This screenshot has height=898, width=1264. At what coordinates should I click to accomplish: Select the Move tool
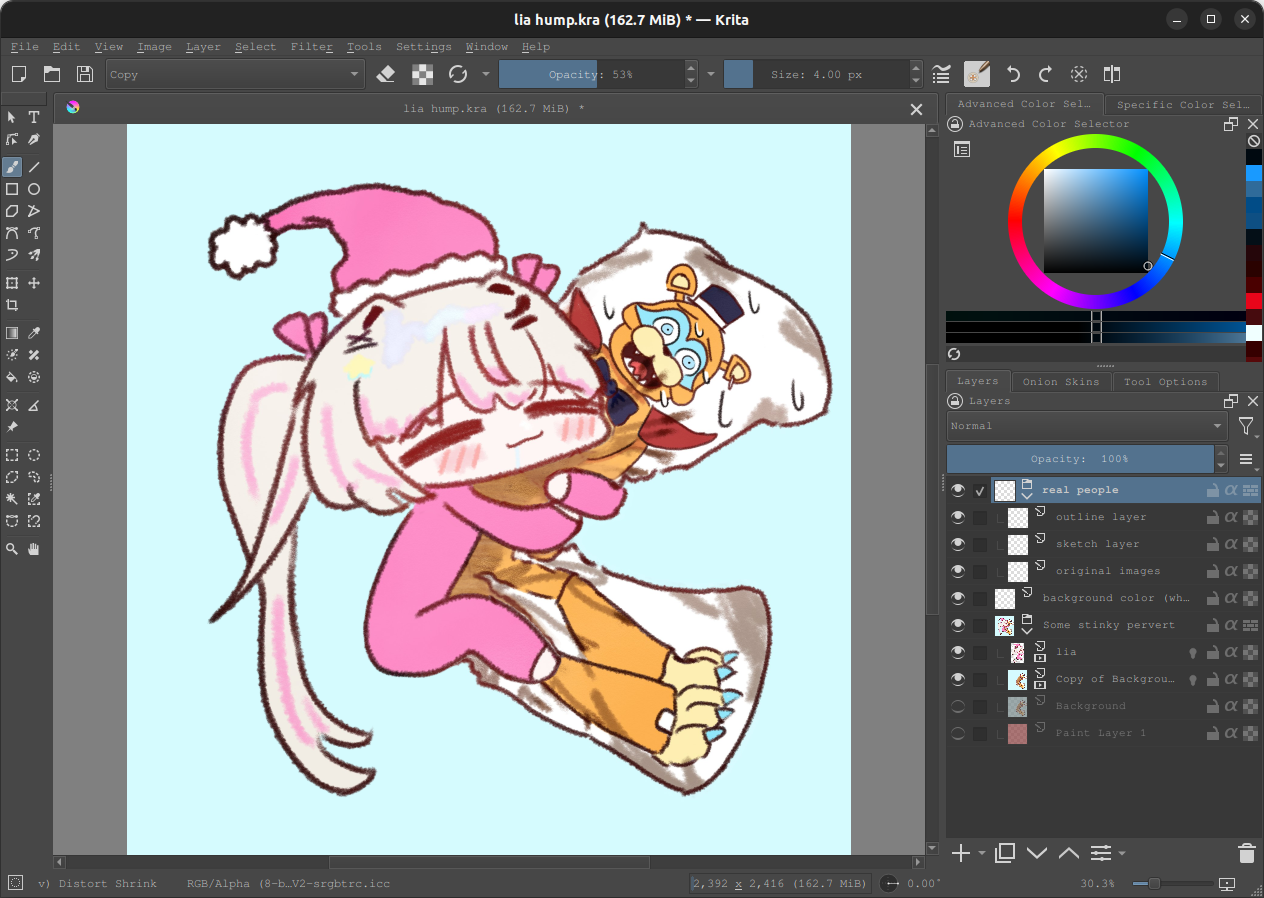coord(34,283)
